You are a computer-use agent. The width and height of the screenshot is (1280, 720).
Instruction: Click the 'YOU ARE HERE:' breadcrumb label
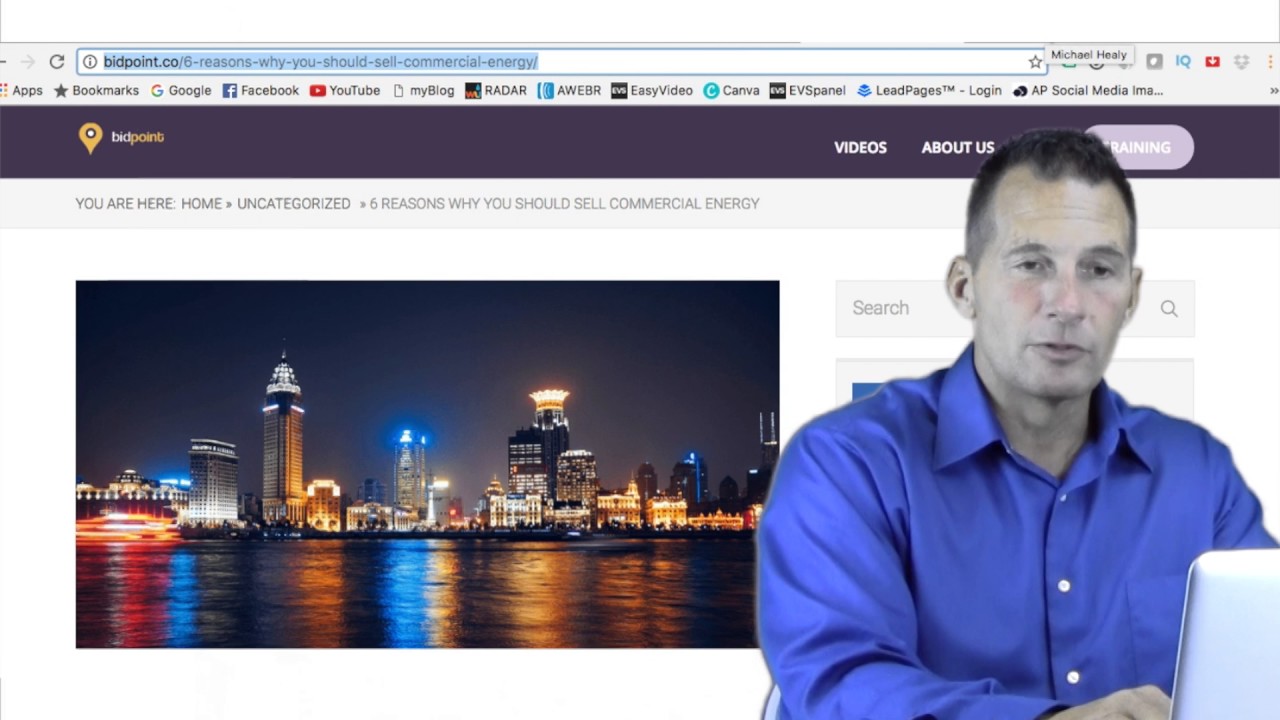point(125,204)
